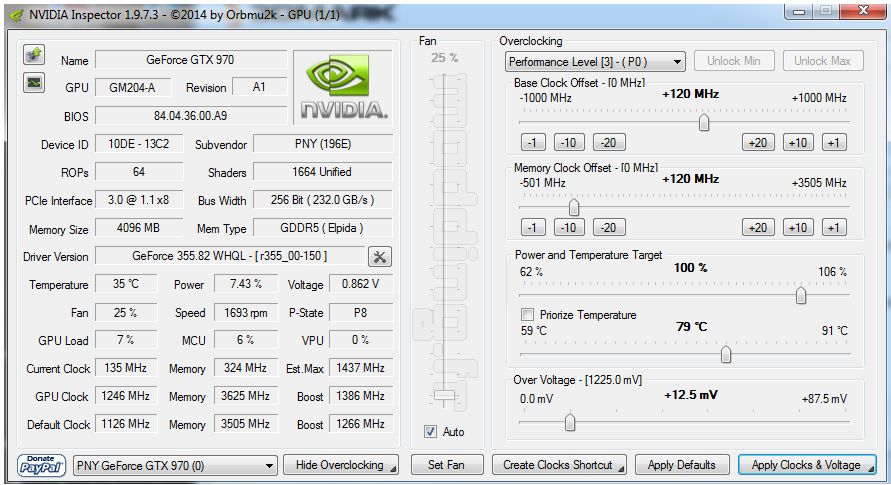Click the GPU field GM204-A

point(132,87)
